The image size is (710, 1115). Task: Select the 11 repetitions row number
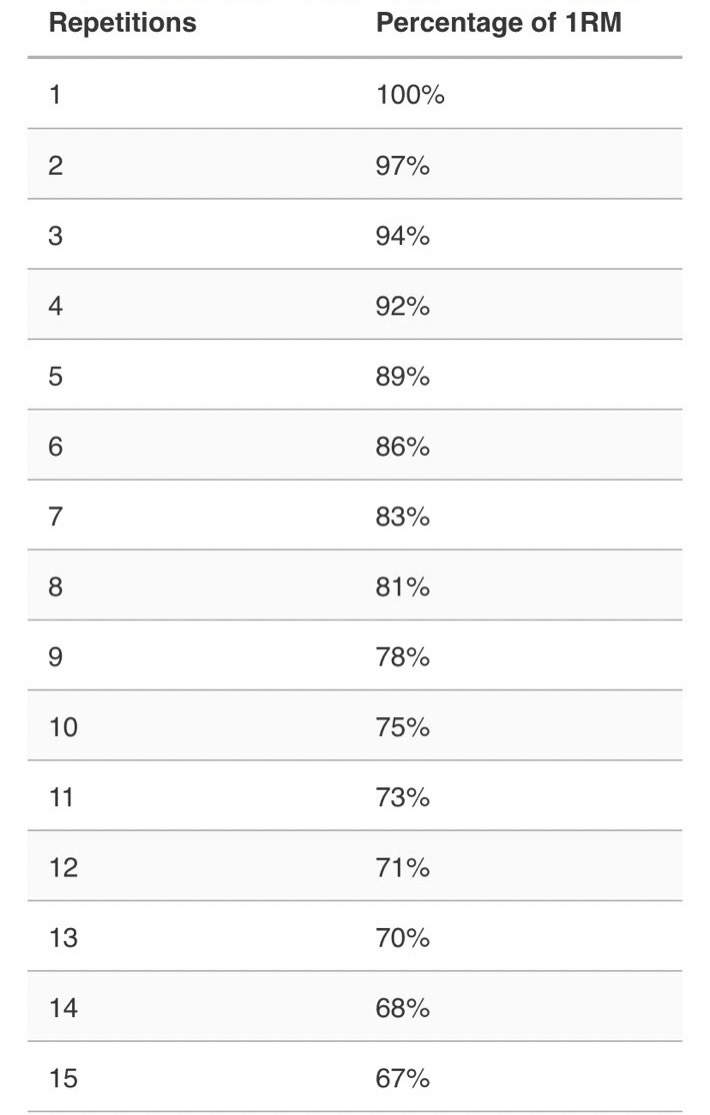click(x=61, y=797)
